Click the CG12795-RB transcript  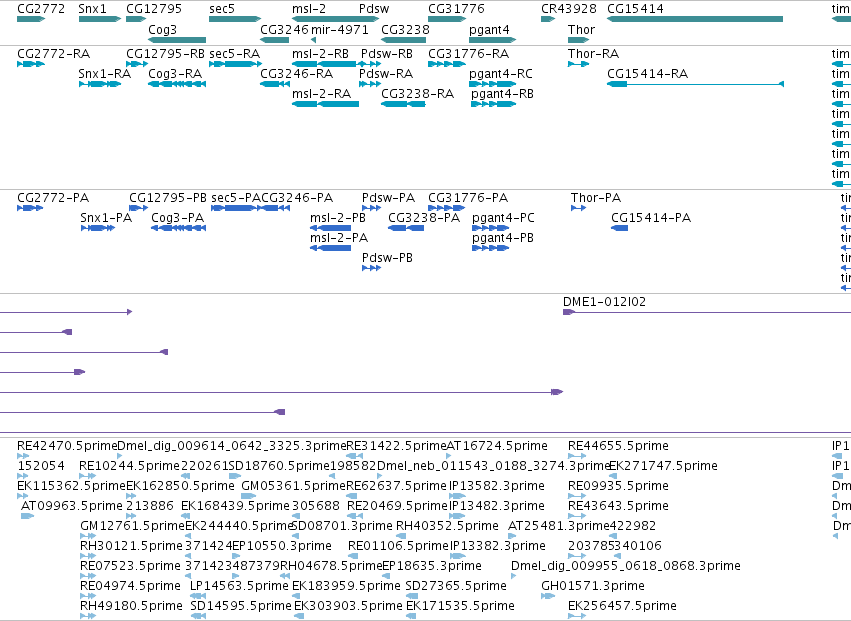coord(137,64)
